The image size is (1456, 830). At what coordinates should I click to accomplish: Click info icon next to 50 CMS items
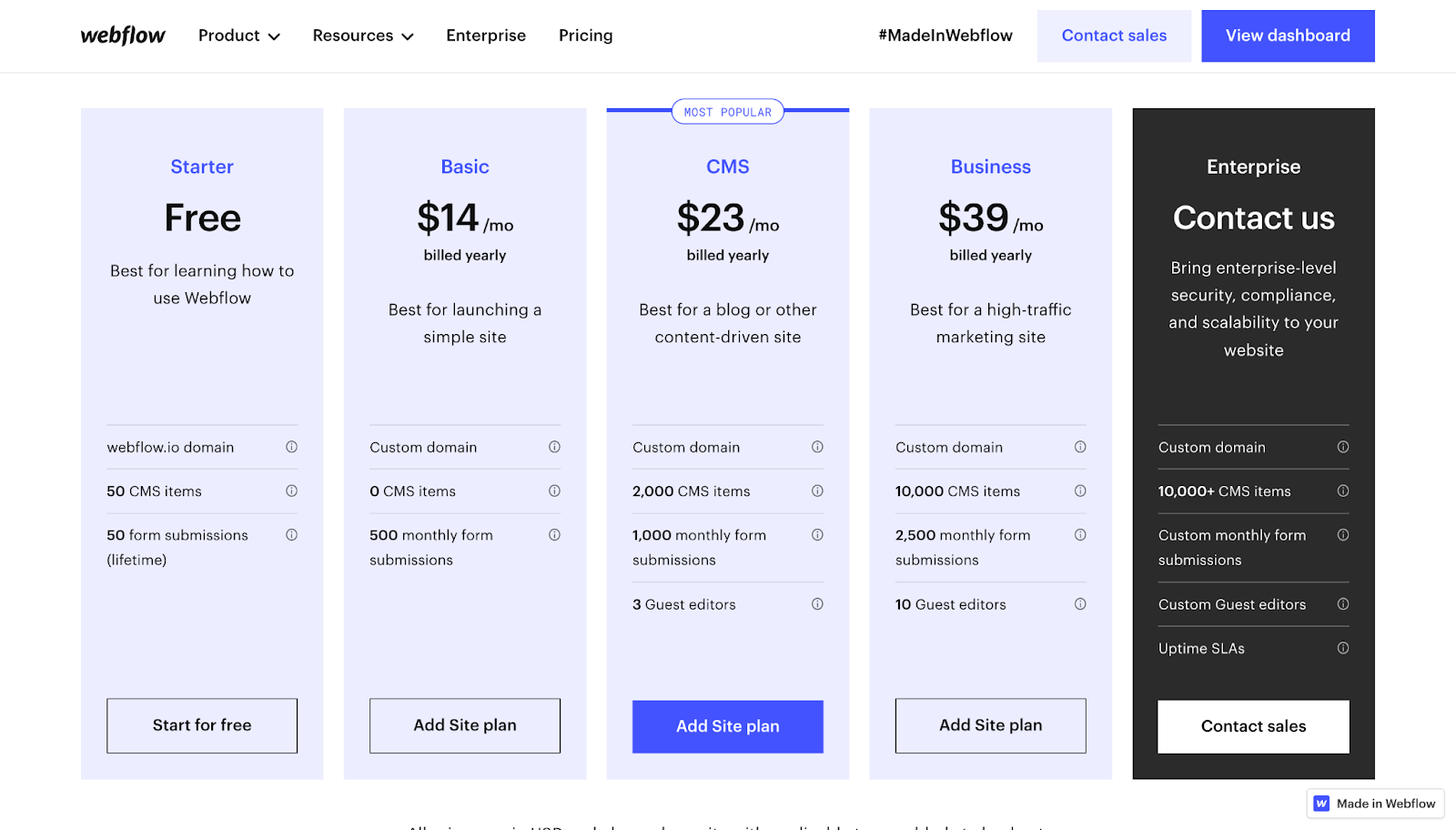tap(291, 491)
